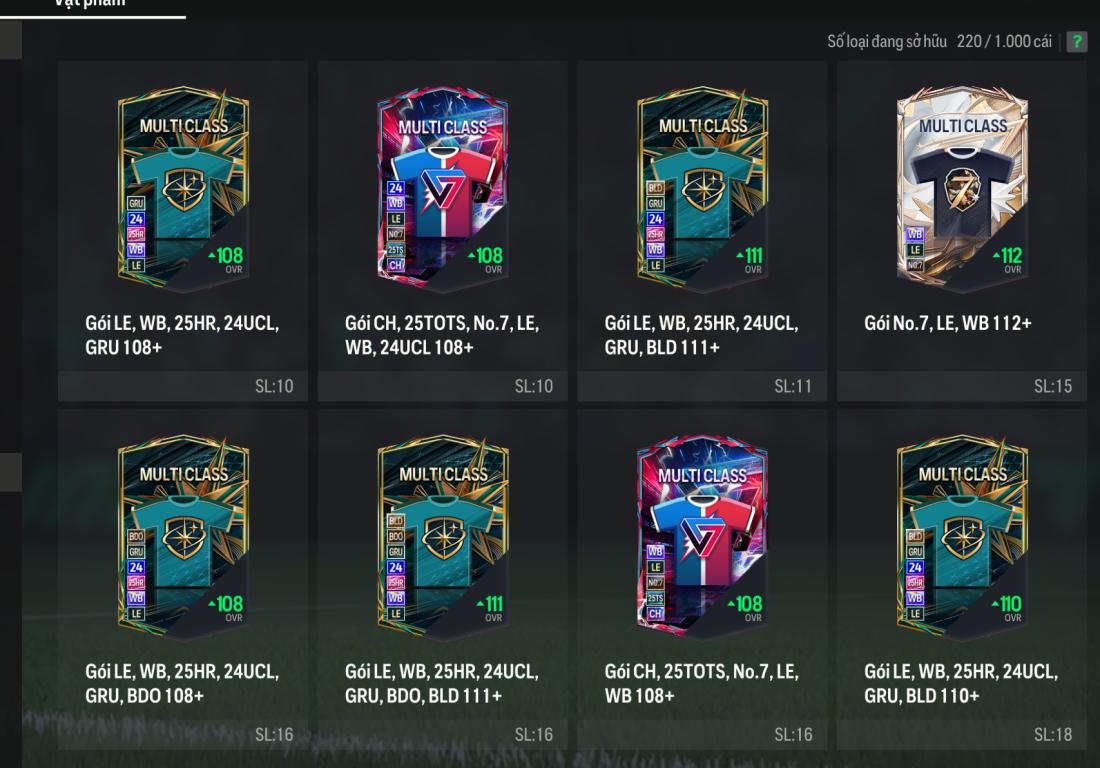This screenshot has height=768, width=1100.
Task: Click the green question mark help icon
Action: click(x=1076, y=42)
